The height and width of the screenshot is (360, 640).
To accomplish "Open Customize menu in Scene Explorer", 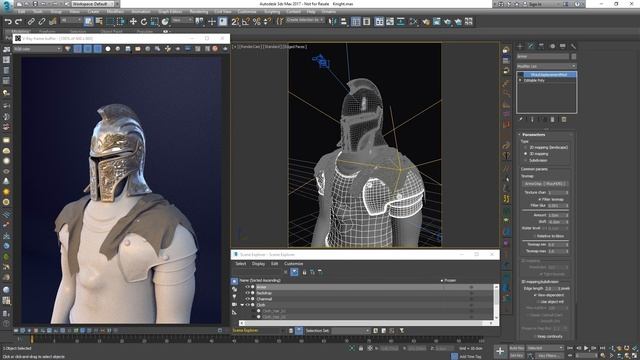I will coord(293,264).
